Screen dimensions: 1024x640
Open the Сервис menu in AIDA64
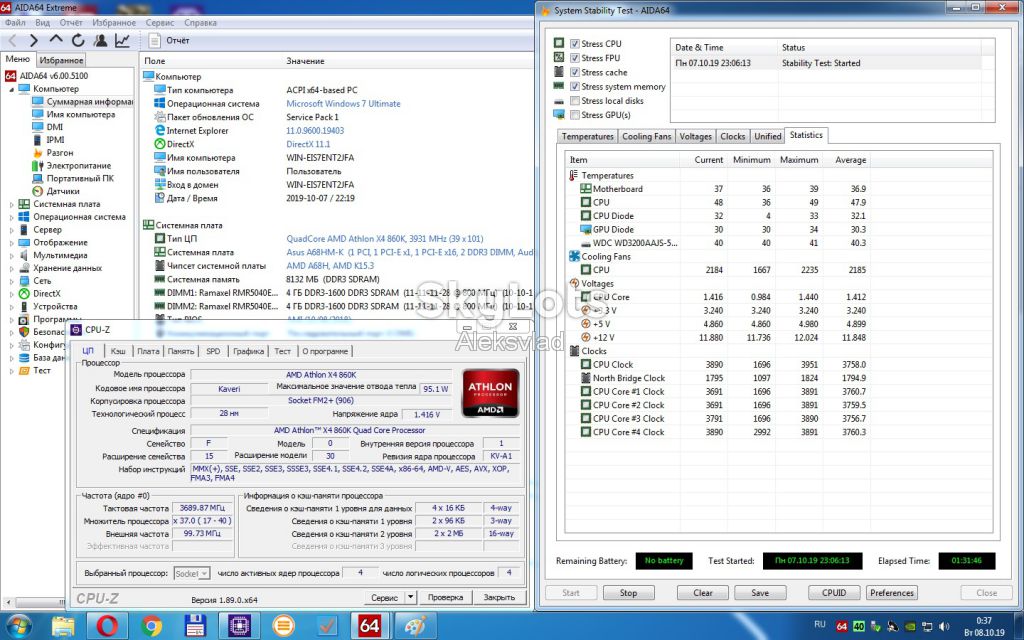(x=160, y=22)
